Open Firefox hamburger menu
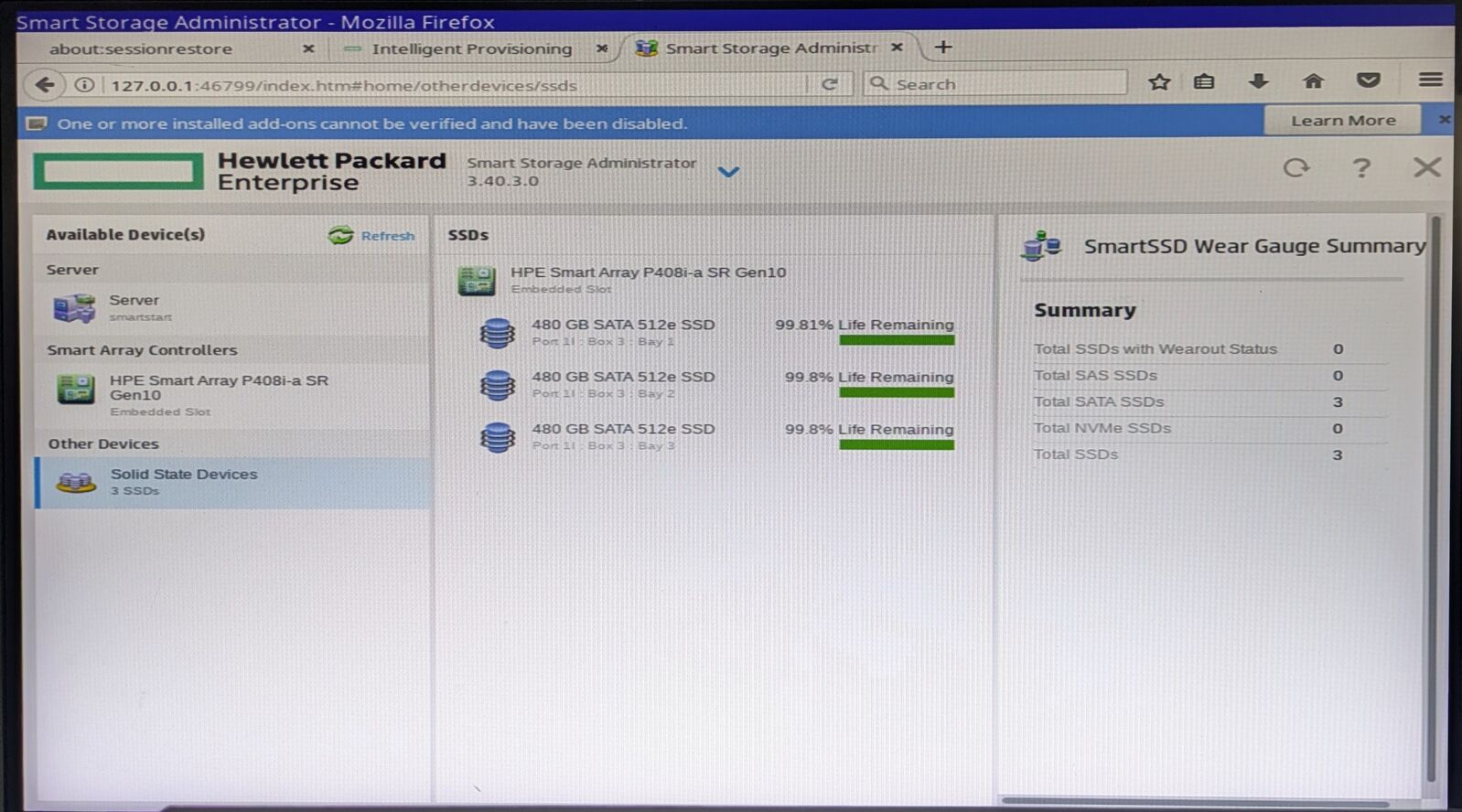The image size is (1462, 812). [1430, 81]
